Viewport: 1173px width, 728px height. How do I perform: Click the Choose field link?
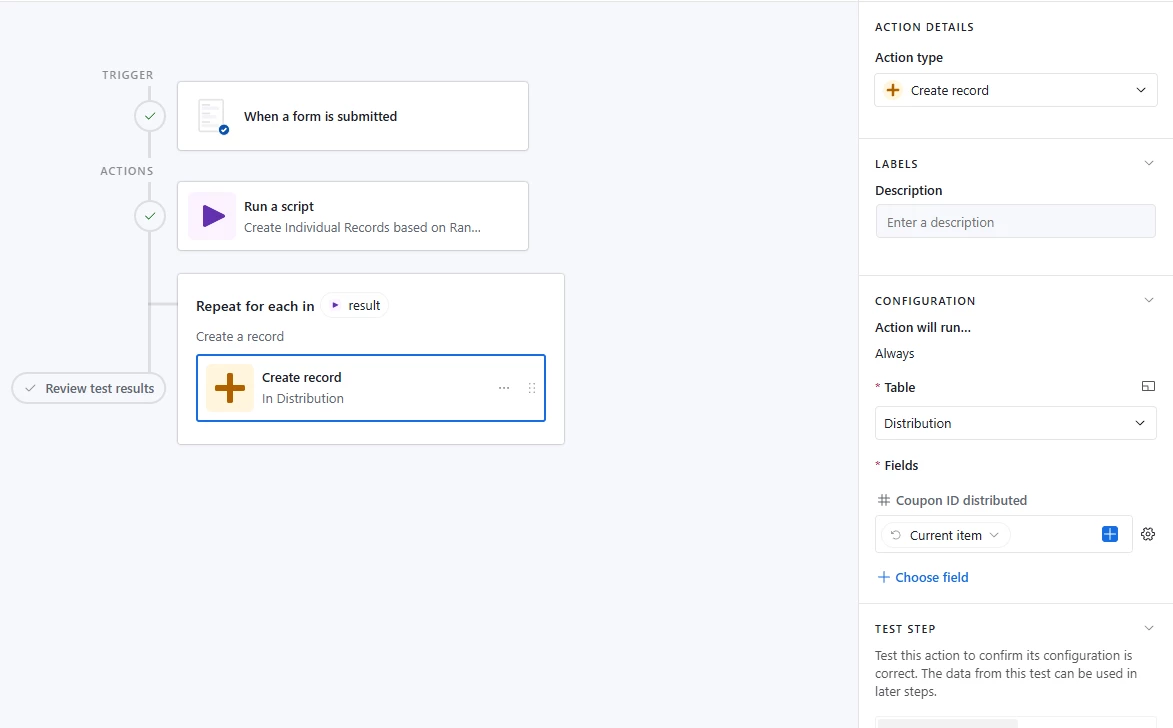pos(923,577)
